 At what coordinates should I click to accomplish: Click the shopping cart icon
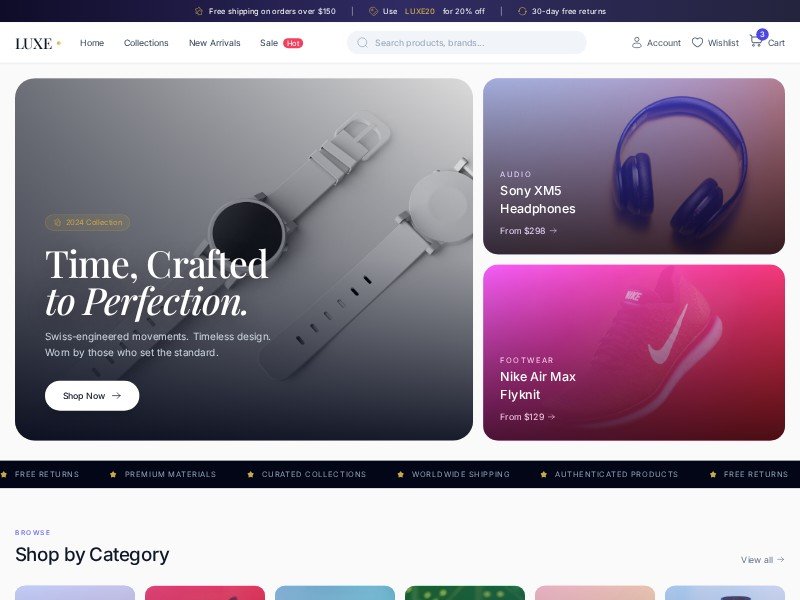pyautogui.click(x=756, y=41)
